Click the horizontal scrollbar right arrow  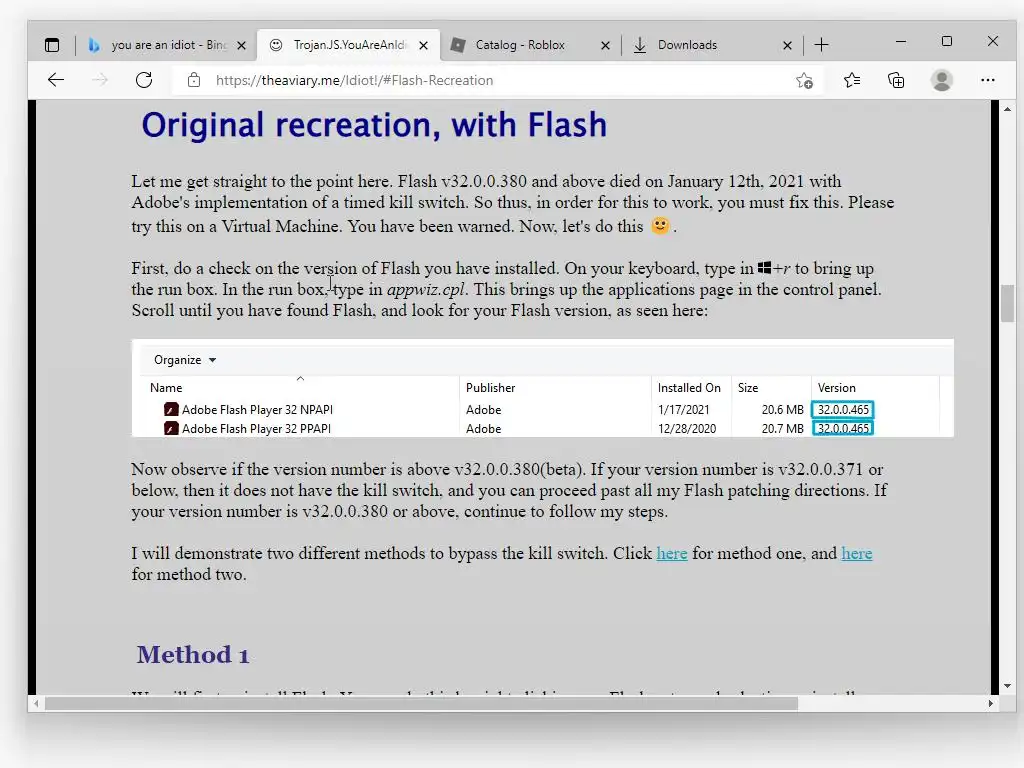991,703
